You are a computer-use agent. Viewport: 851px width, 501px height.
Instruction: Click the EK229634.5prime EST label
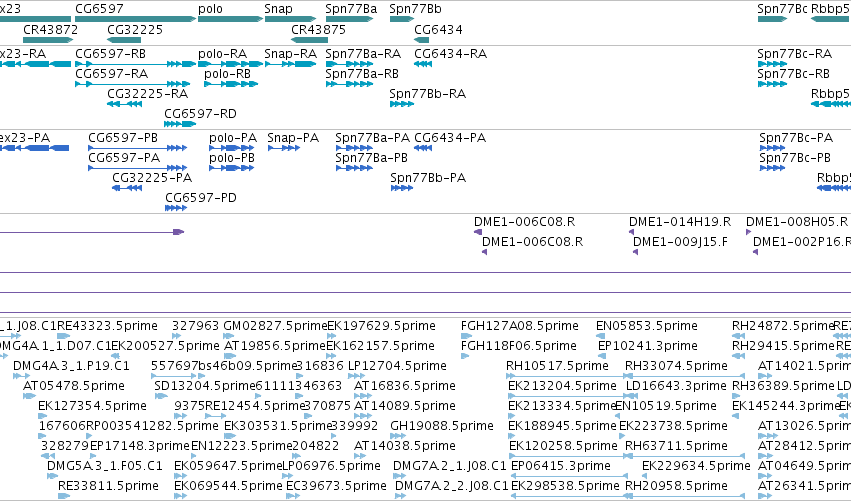click(x=696, y=466)
